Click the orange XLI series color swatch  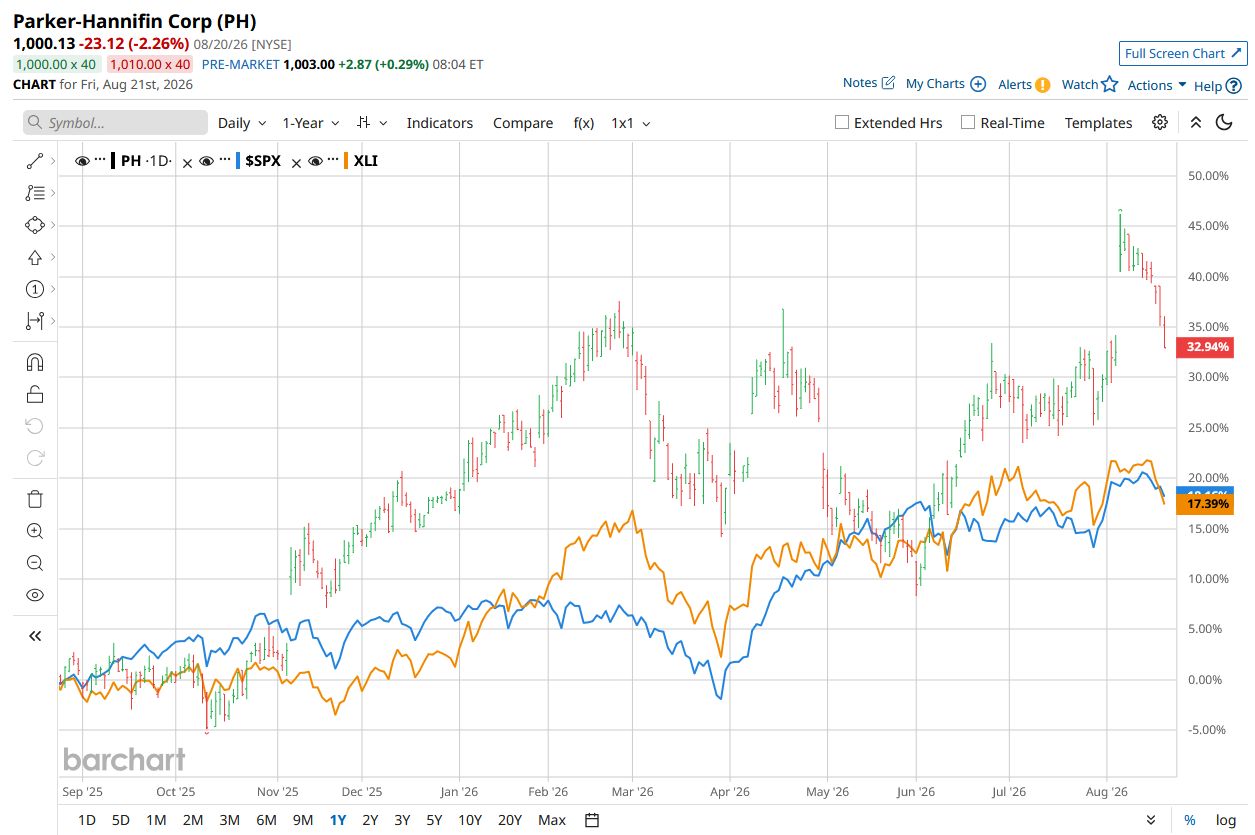pyautogui.click(x=346, y=161)
